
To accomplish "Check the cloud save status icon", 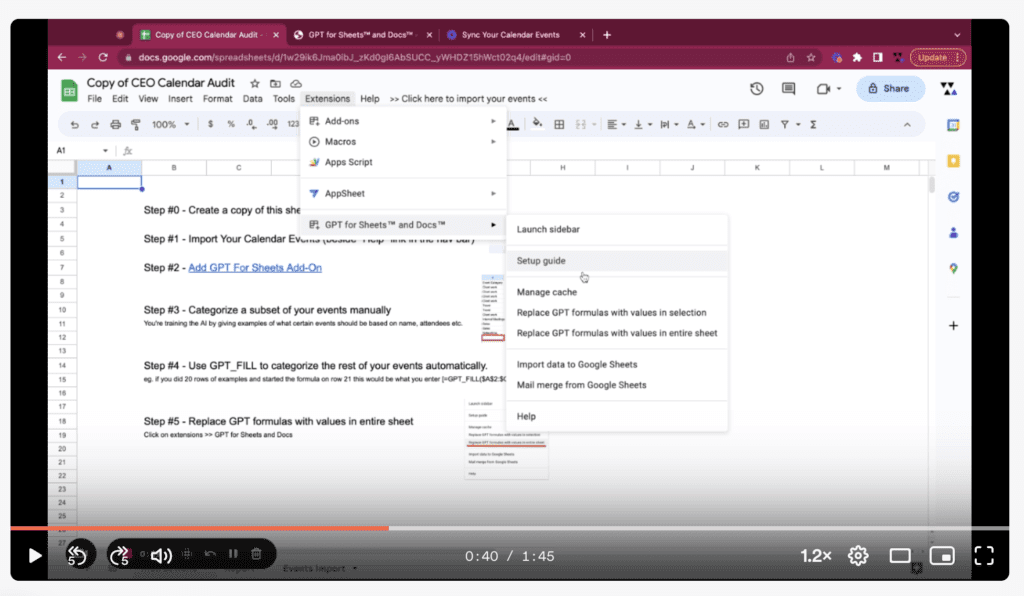I will 296,84.
